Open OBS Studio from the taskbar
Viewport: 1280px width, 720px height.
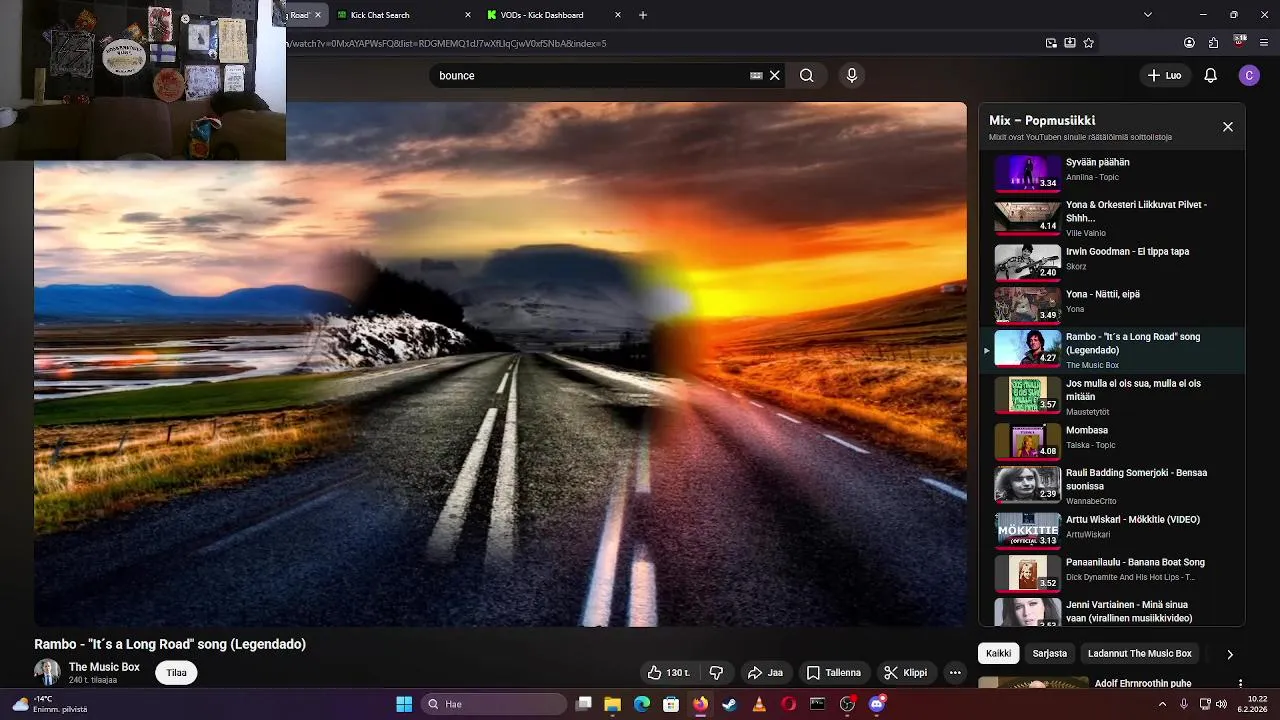point(848,704)
